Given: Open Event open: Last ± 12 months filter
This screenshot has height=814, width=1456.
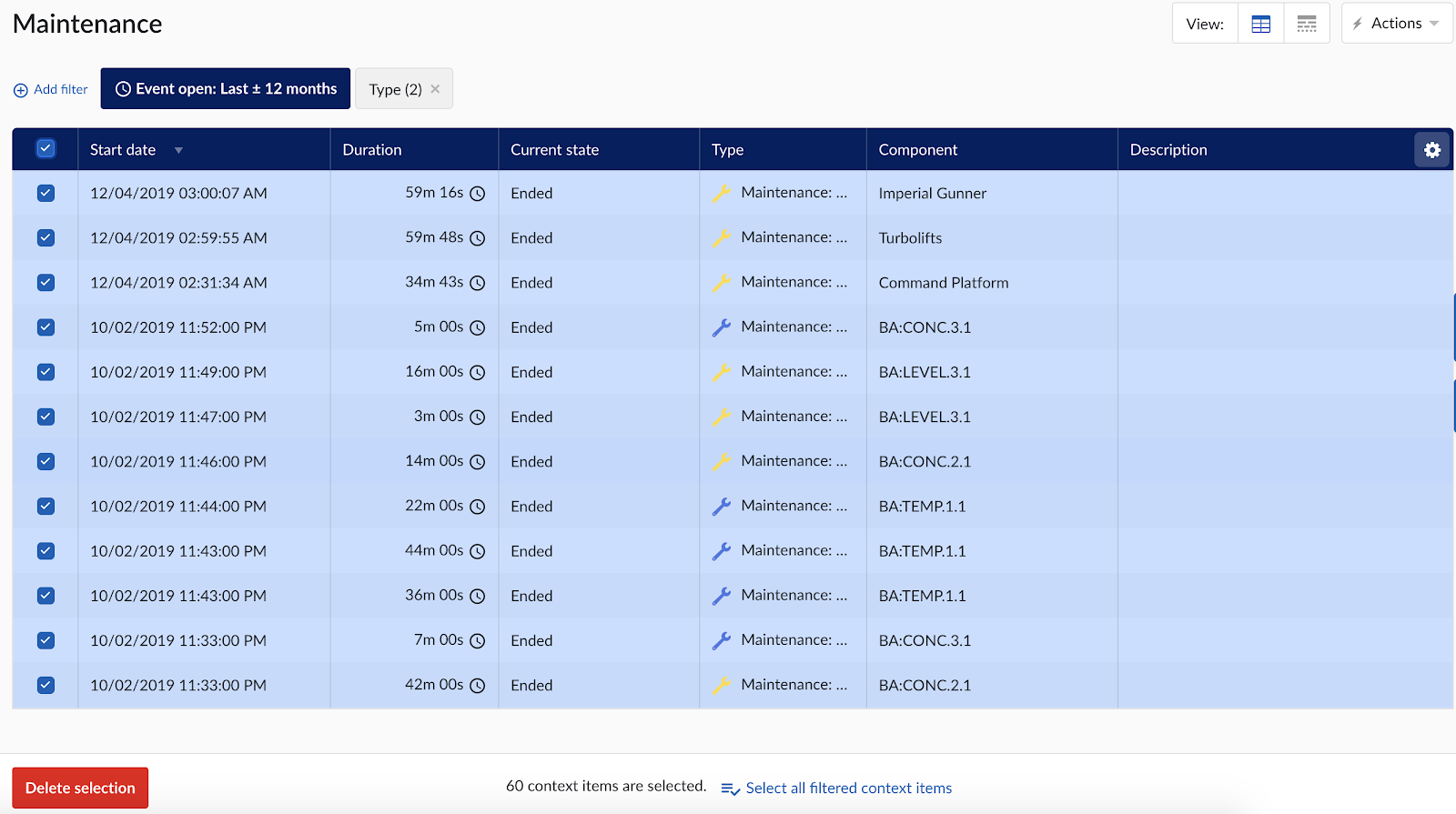Looking at the screenshot, I should click(x=226, y=88).
